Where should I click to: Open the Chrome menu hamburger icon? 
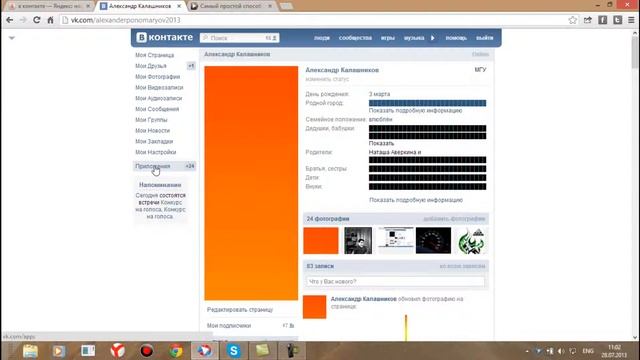pyautogui.click(x=631, y=20)
